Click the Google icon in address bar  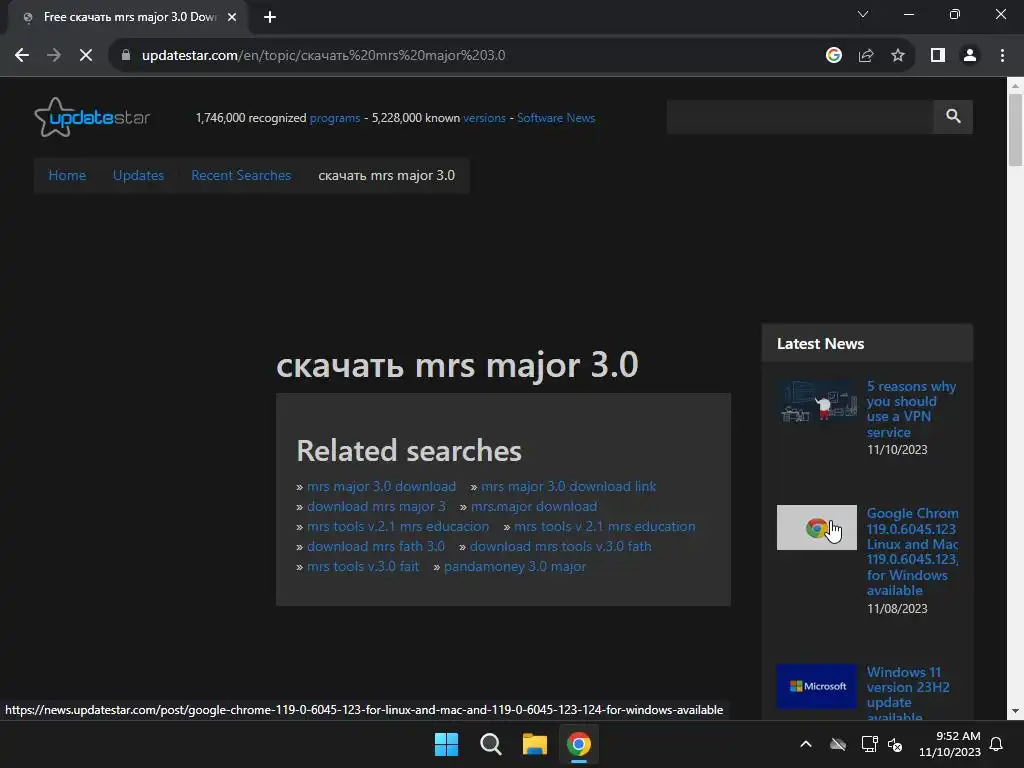pos(834,56)
